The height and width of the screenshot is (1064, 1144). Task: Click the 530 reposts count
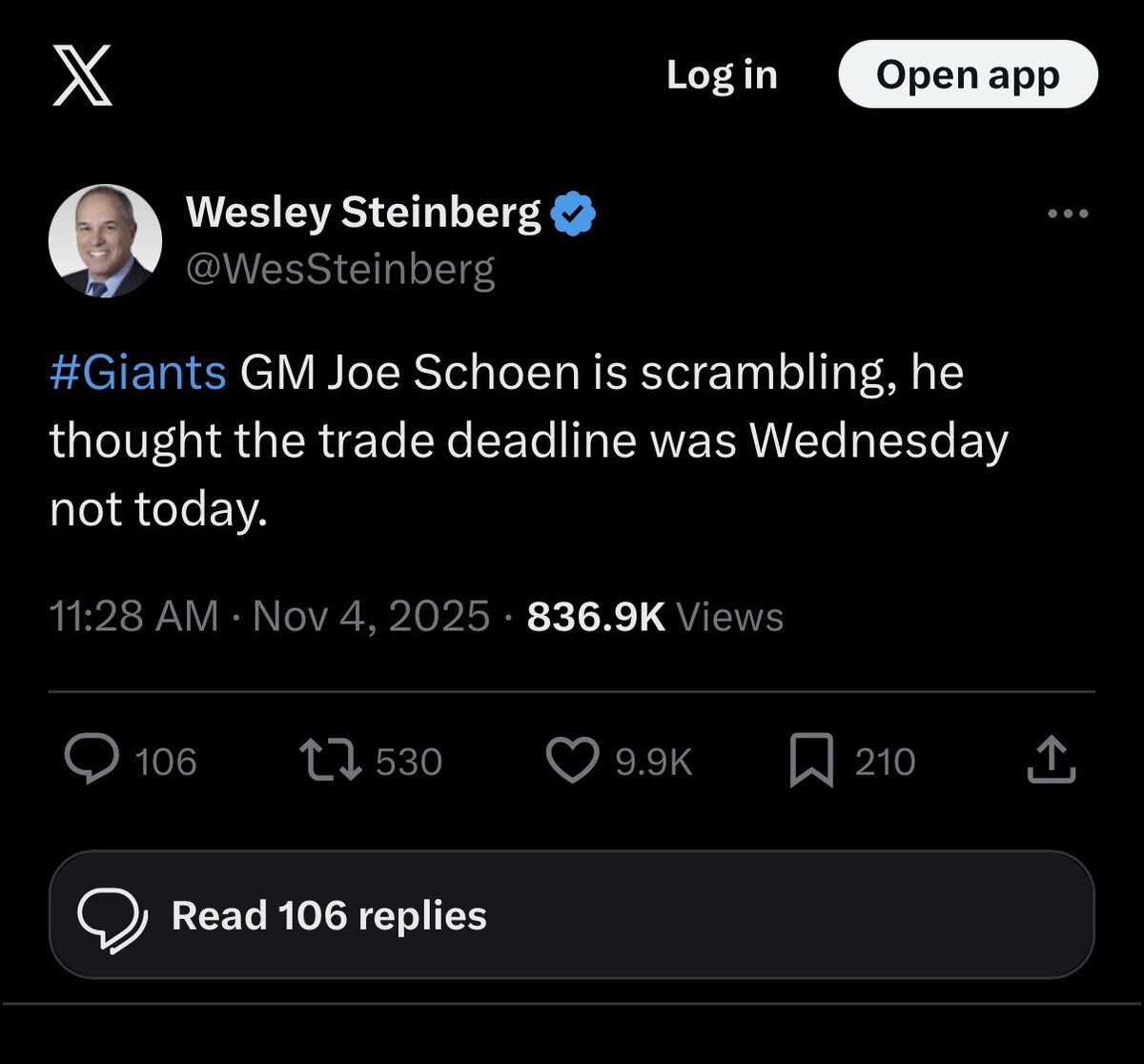click(409, 762)
